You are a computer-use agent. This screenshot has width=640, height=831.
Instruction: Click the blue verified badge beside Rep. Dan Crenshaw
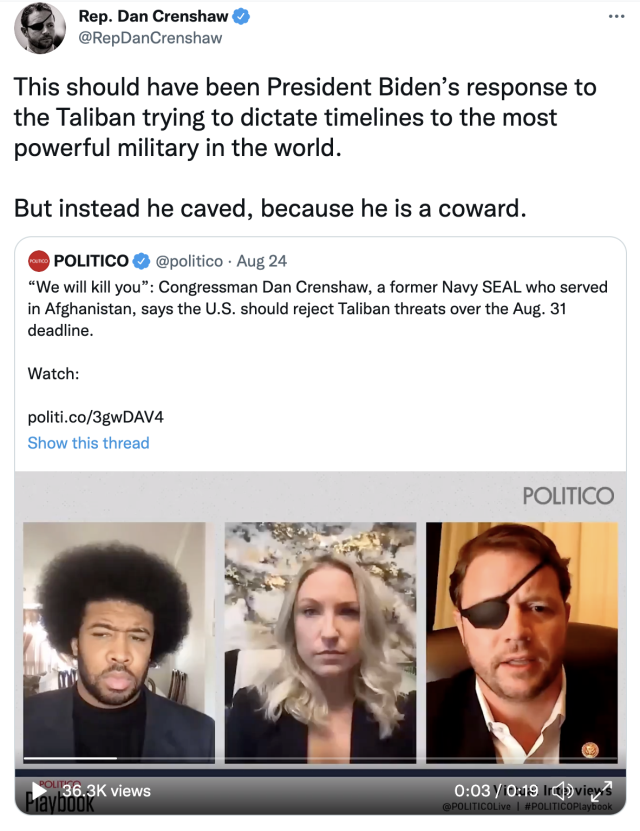[241, 16]
